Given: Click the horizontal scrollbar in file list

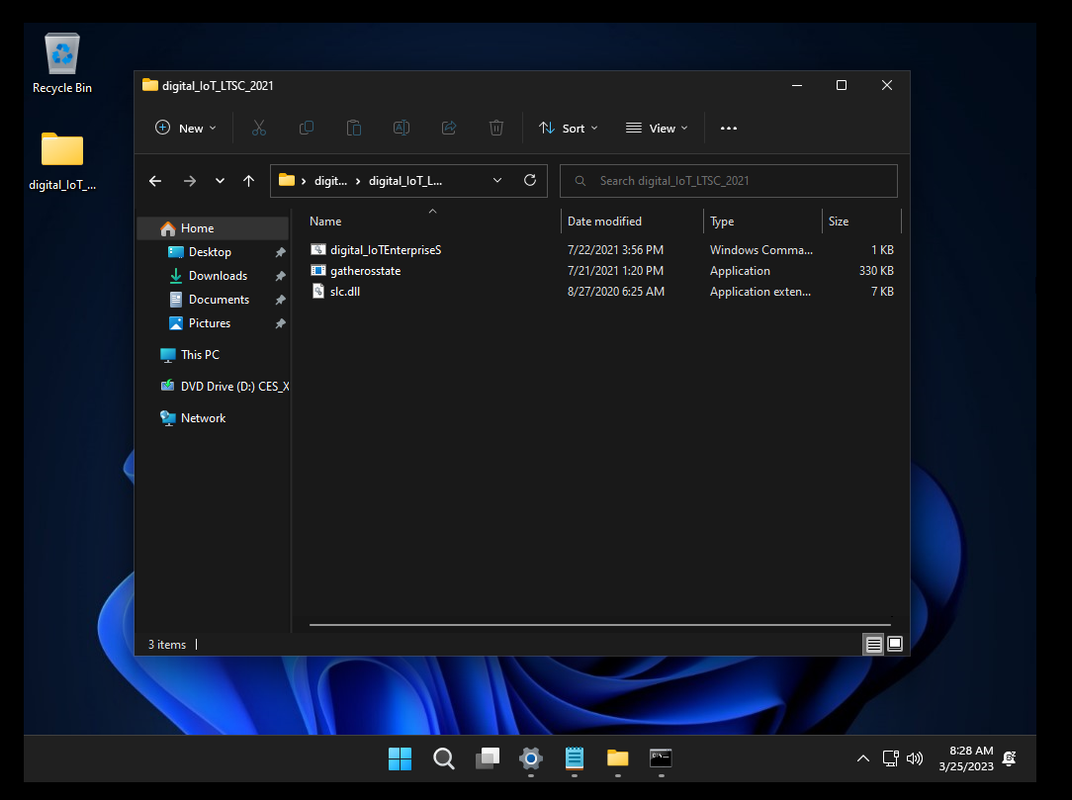Looking at the screenshot, I should (x=600, y=624).
